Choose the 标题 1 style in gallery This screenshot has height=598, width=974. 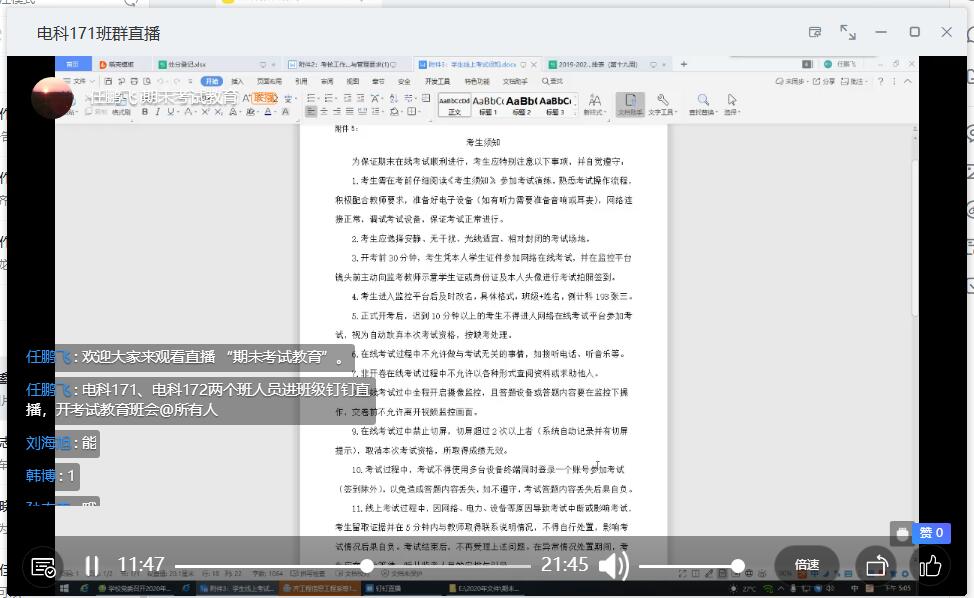pos(487,104)
